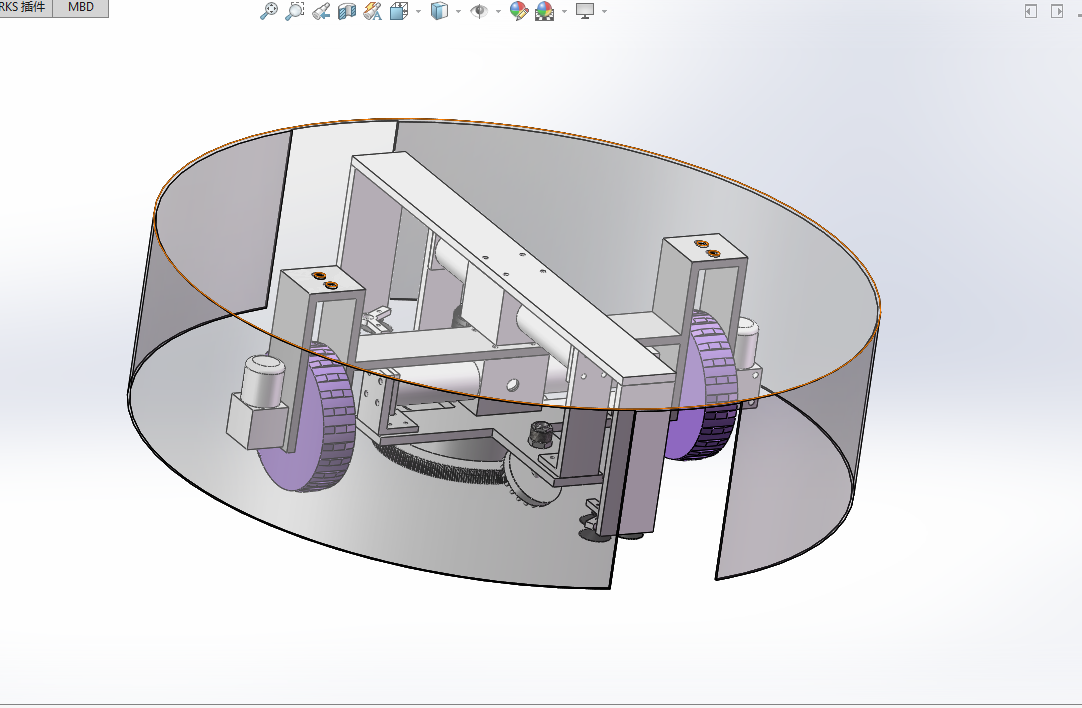
Task: Open the View Settings dropdown arrow
Action: [604, 12]
